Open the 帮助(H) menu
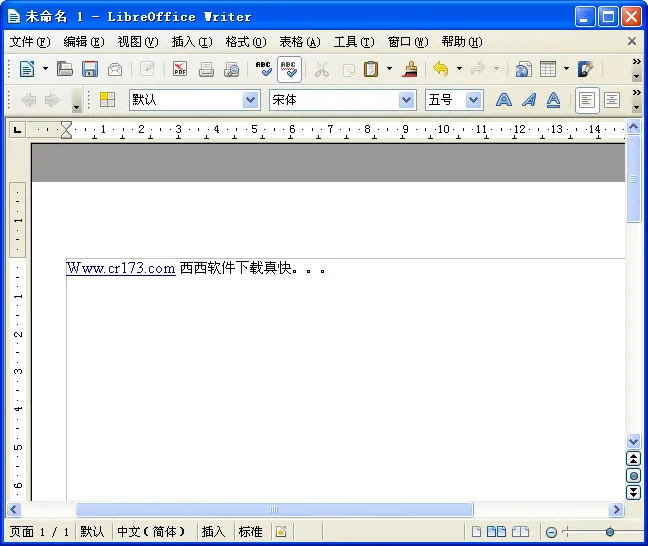 (x=462, y=42)
